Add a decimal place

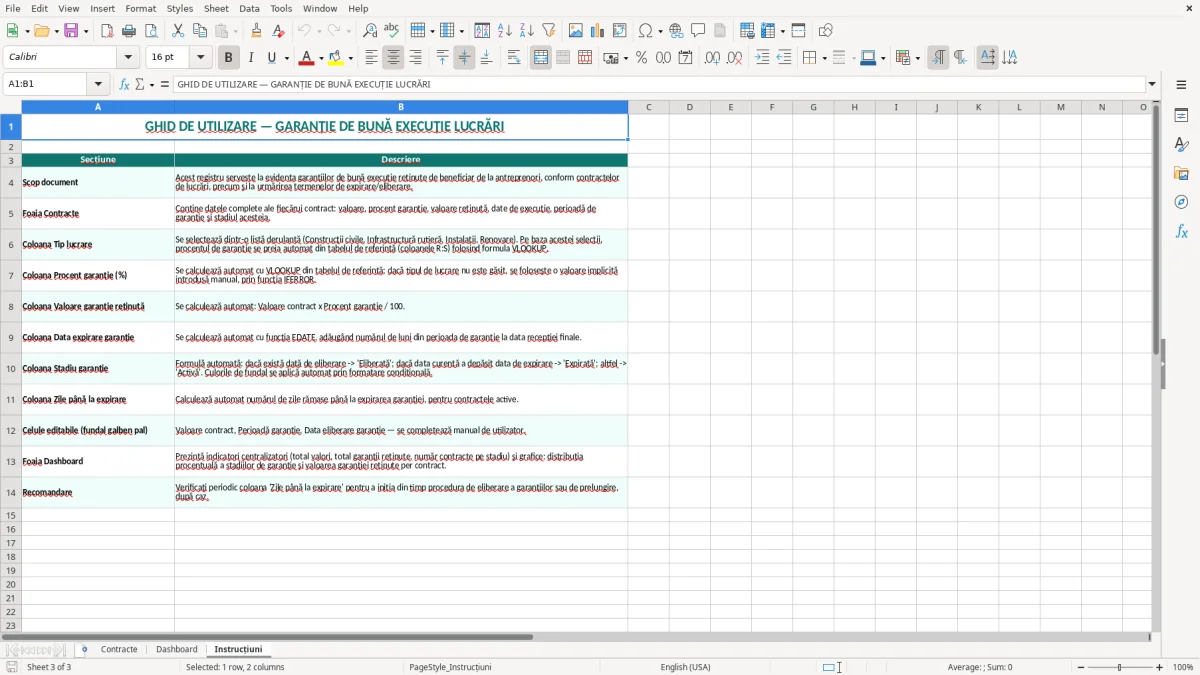712,58
